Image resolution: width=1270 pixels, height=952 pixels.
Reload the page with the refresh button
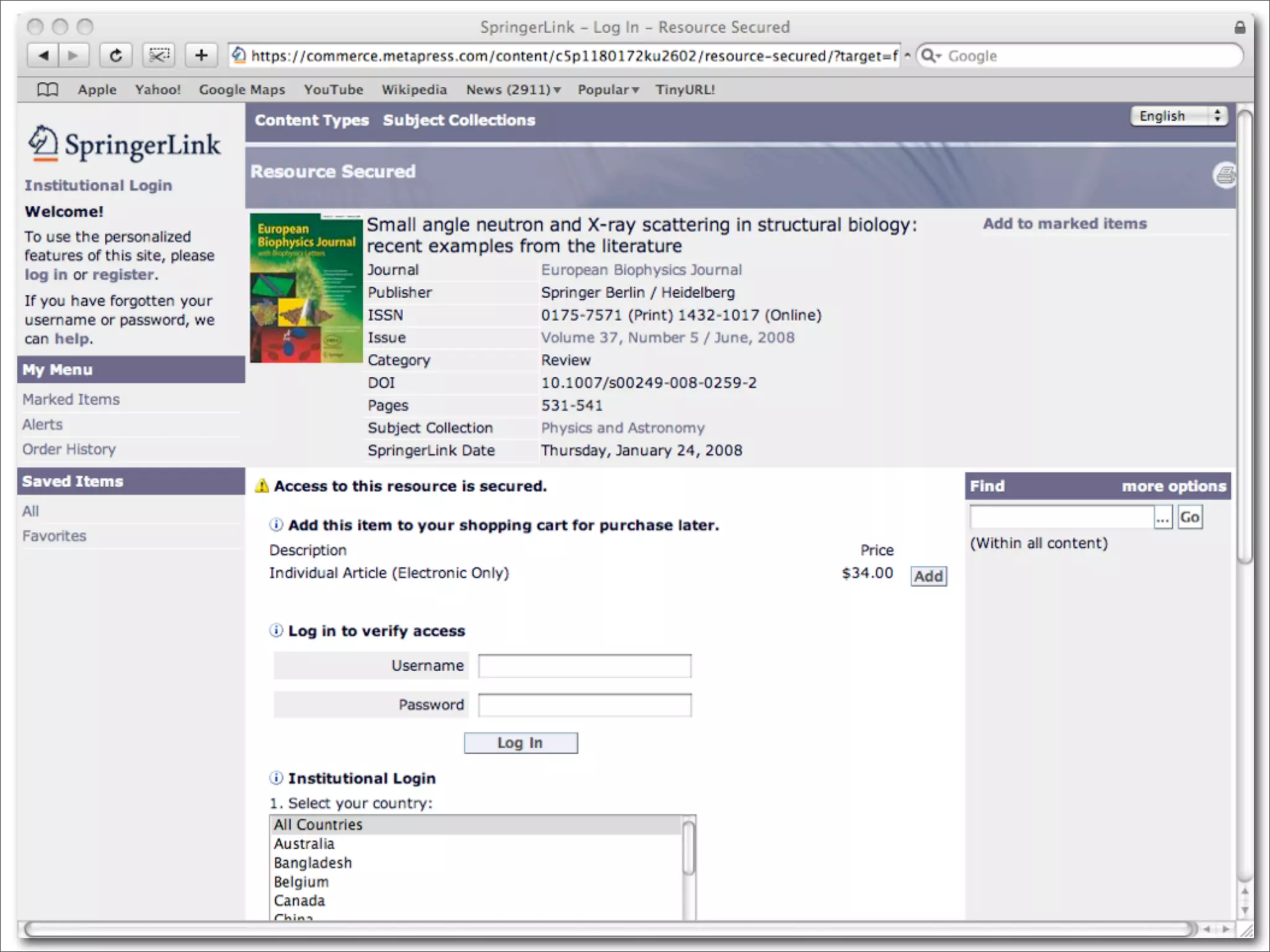(116, 56)
